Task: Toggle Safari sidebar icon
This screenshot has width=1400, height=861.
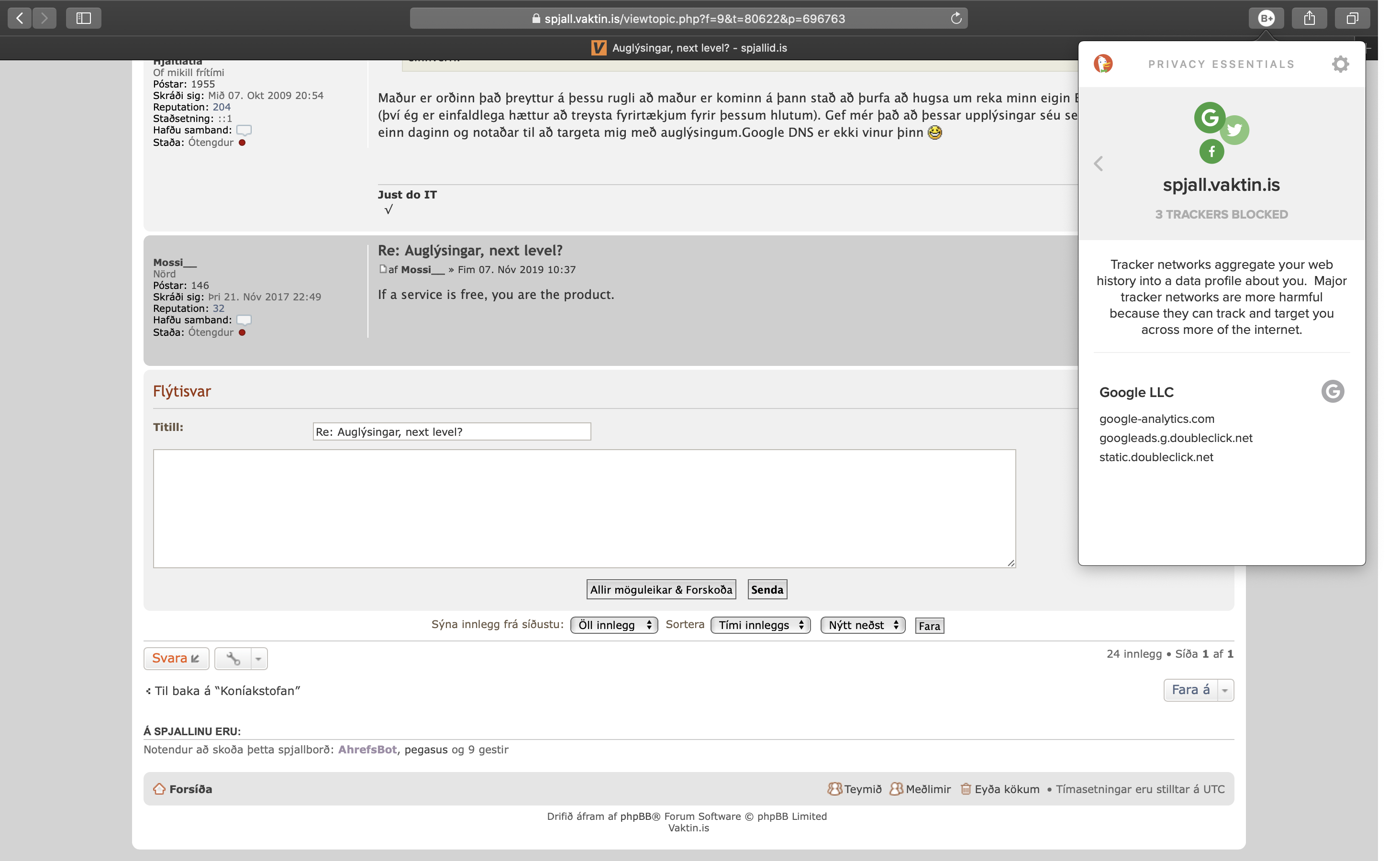Action: click(x=84, y=18)
